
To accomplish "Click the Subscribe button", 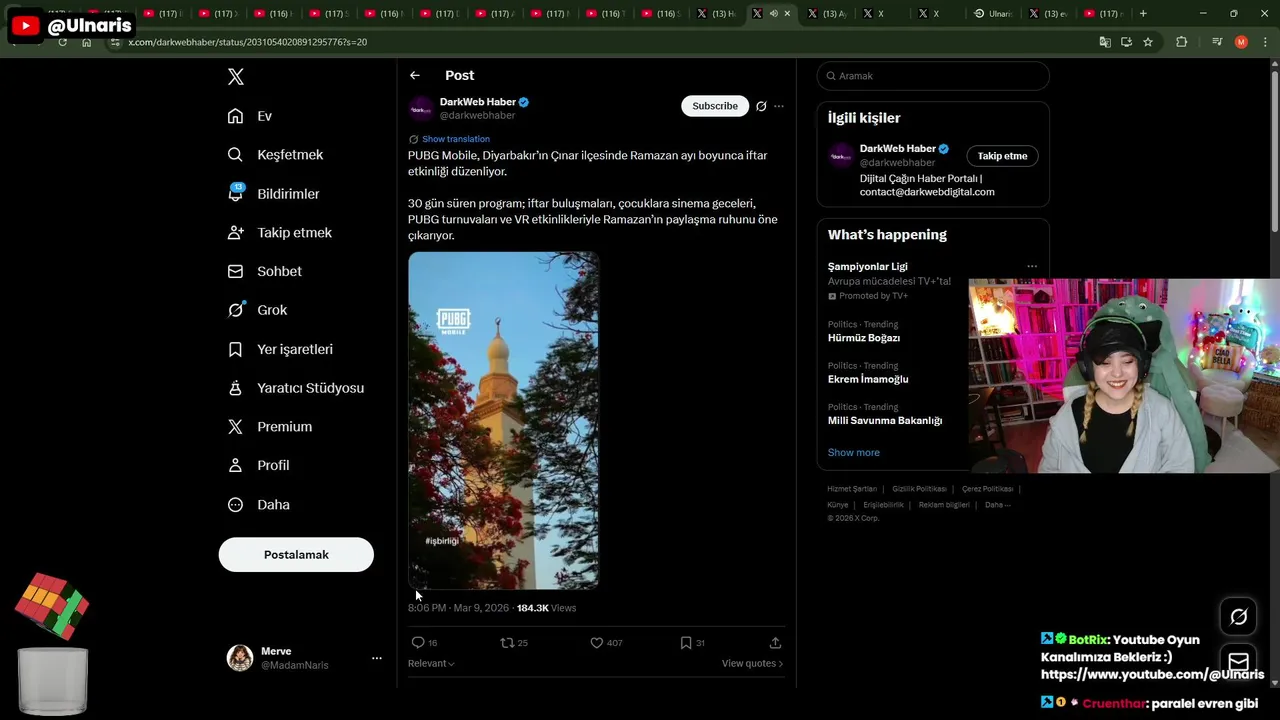I will [715, 106].
